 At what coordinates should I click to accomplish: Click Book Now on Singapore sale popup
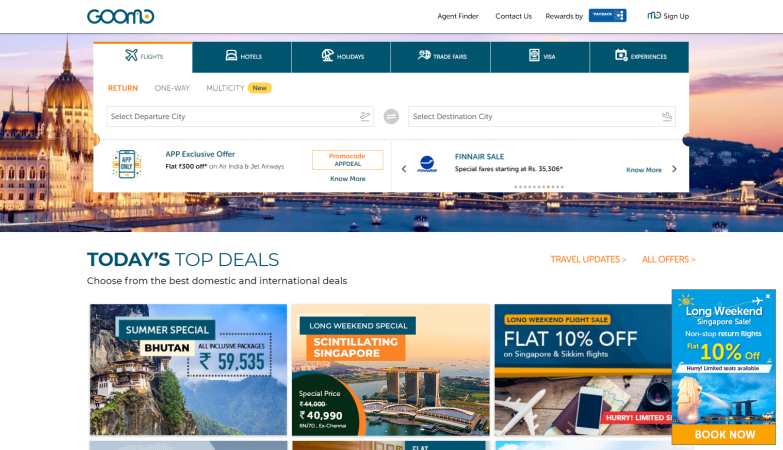coord(724,435)
